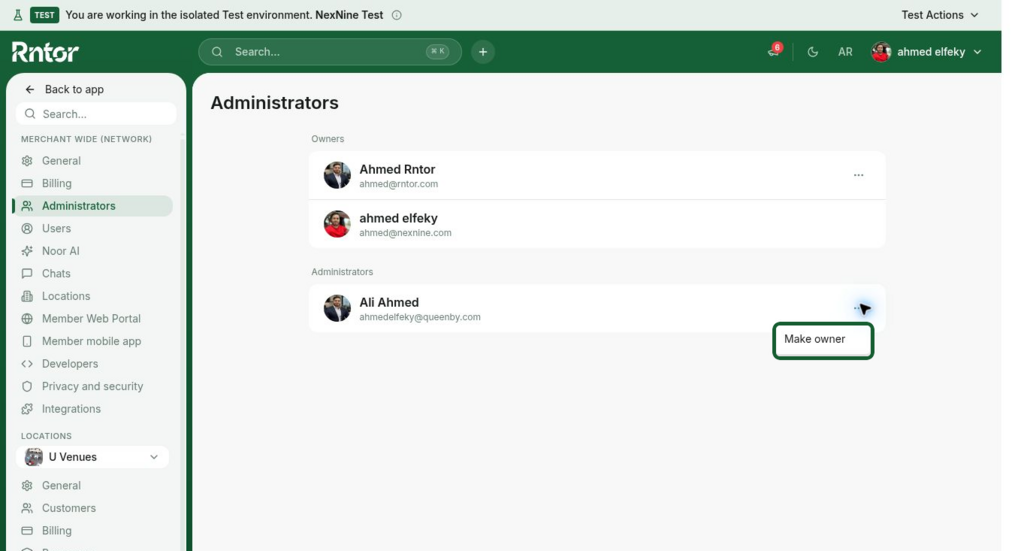Click the user circle icon beside Users

pos(27,228)
